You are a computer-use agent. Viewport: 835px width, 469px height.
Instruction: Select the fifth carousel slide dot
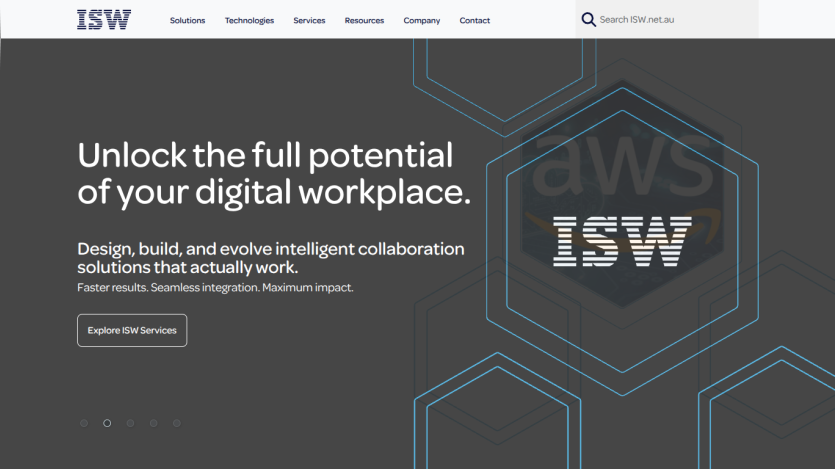(x=177, y=423)
